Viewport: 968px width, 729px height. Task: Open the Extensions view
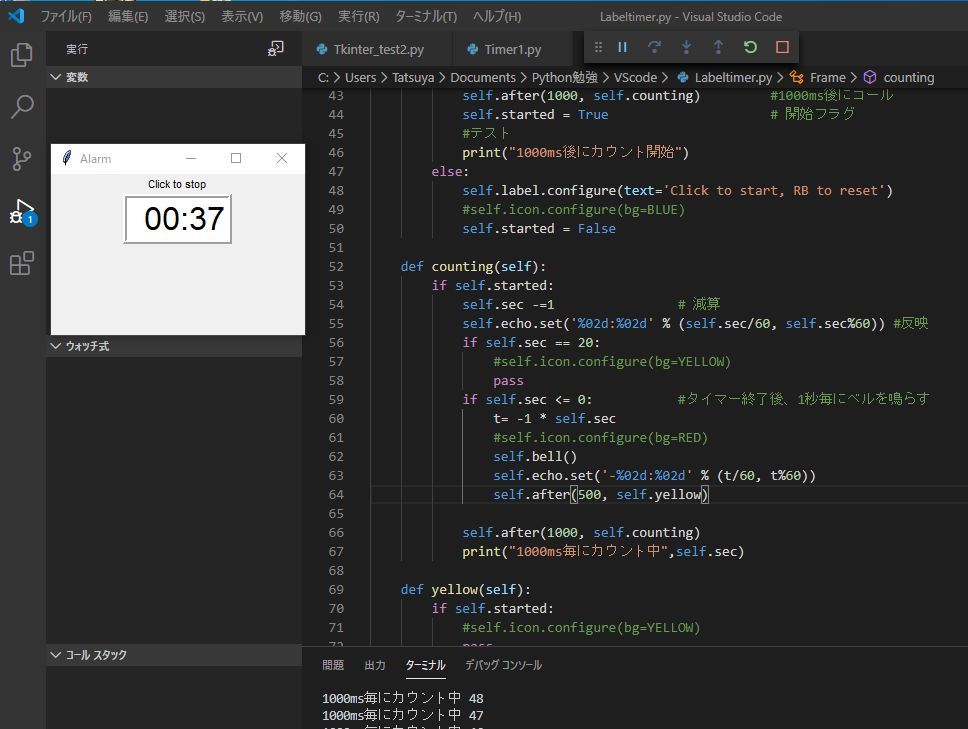(22, 263)
